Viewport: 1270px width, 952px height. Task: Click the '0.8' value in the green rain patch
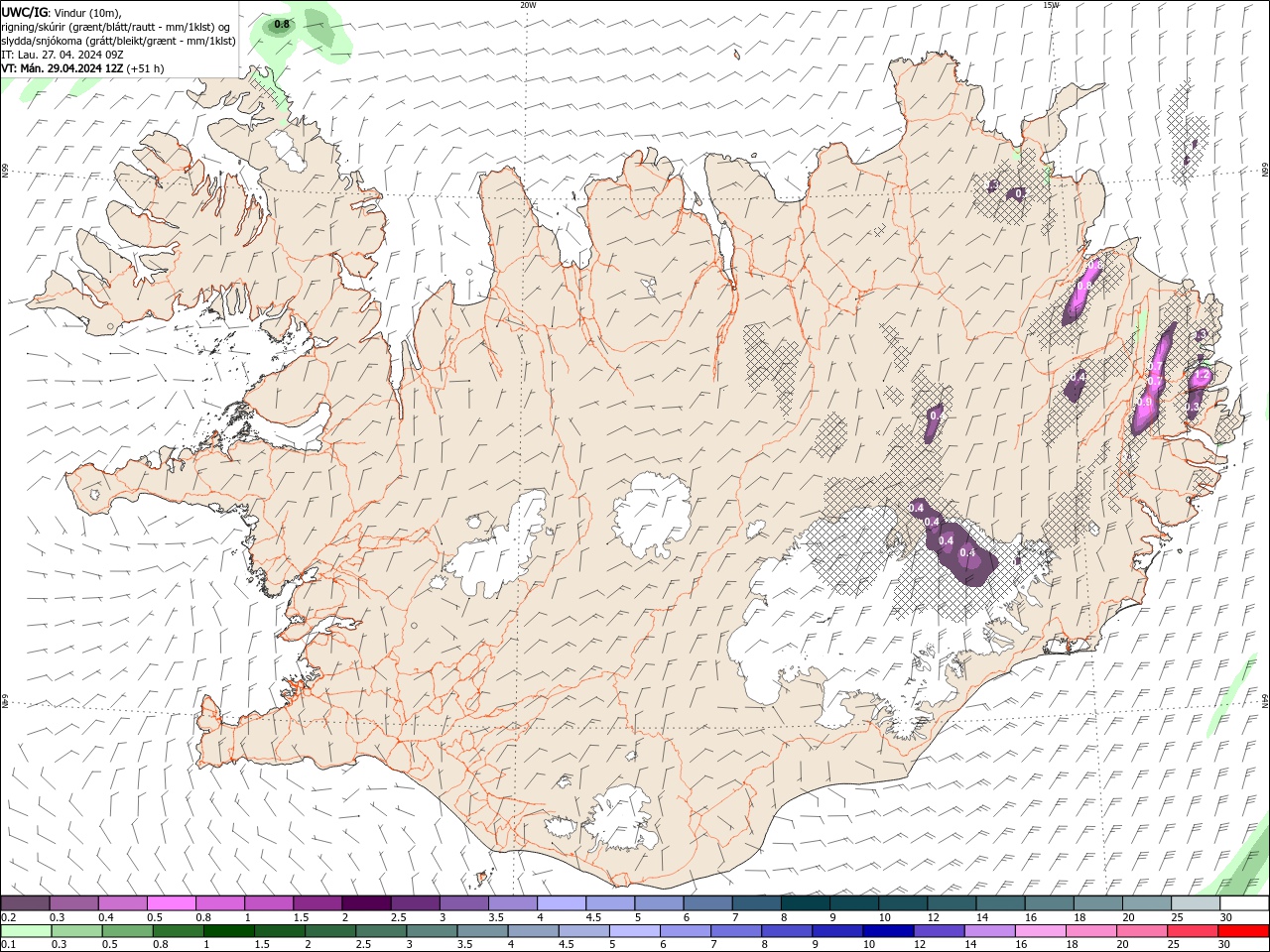coord(282,24)
